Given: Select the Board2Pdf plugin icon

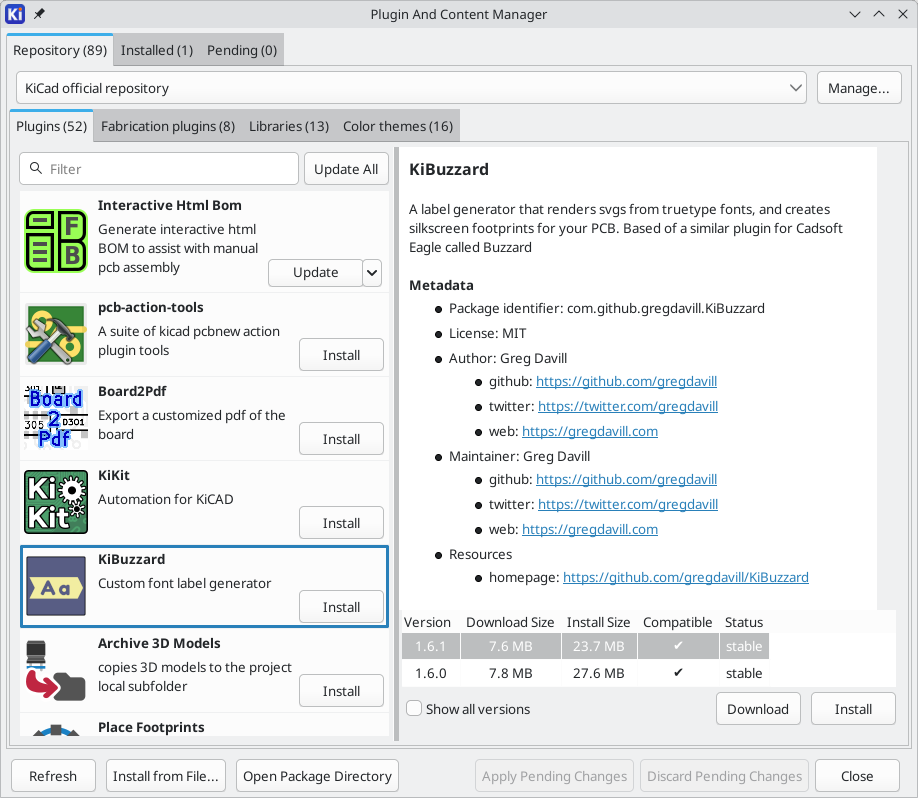Looking at the screenshot, I should coord(55,418).
